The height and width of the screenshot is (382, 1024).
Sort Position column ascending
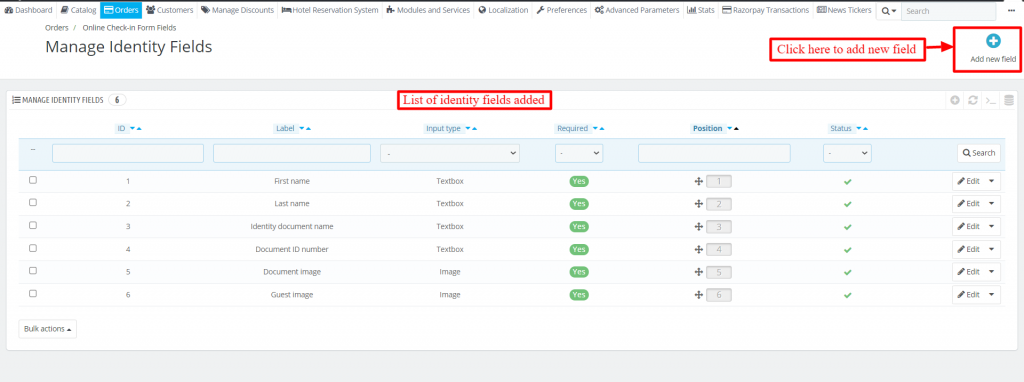click(x=736, y=129)
